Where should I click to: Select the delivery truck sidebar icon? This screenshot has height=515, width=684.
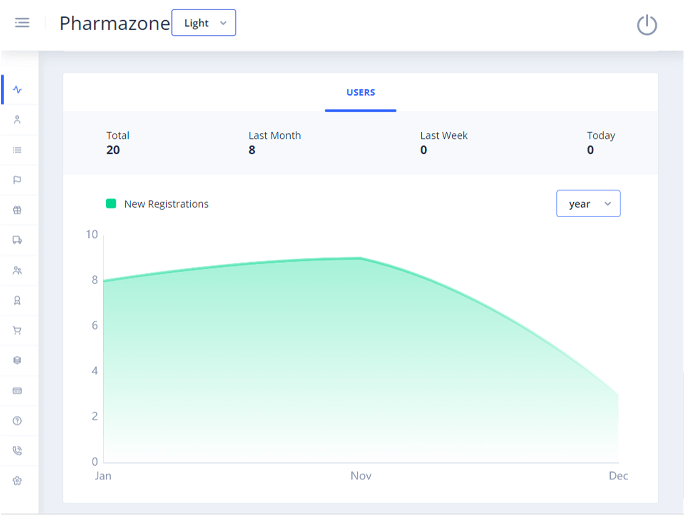pyautogui.click(x=18, y=240)
